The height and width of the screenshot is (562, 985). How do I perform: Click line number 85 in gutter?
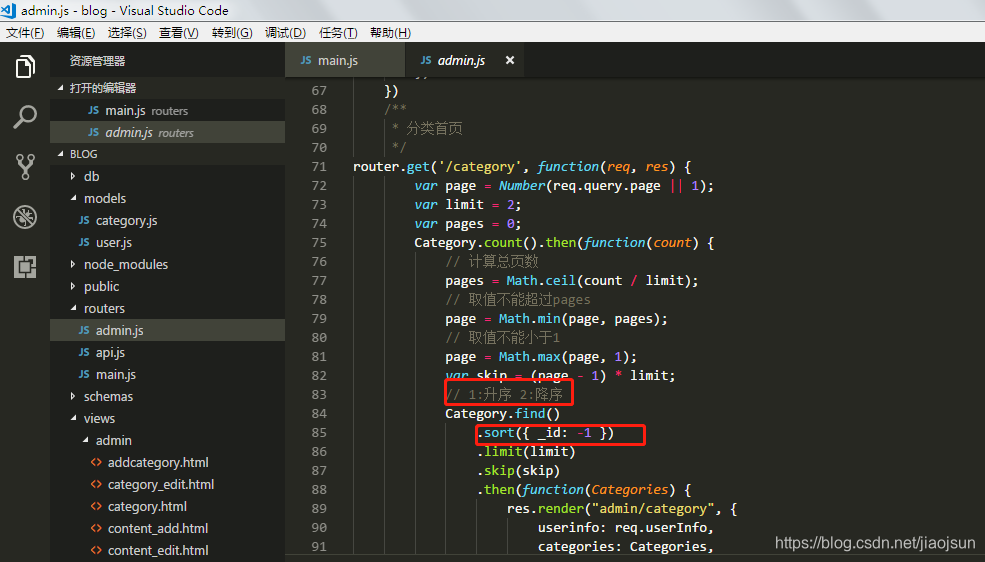(x=319, y=433)
